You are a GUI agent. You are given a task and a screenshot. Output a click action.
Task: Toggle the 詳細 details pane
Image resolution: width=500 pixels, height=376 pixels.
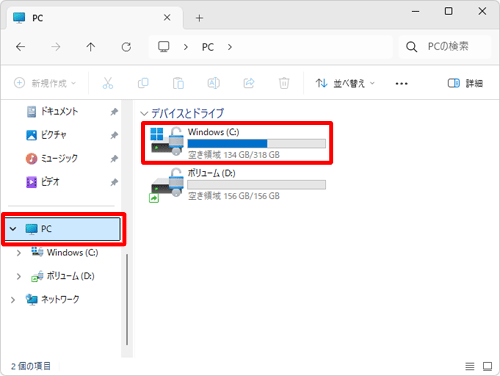[x=465, y=83]
